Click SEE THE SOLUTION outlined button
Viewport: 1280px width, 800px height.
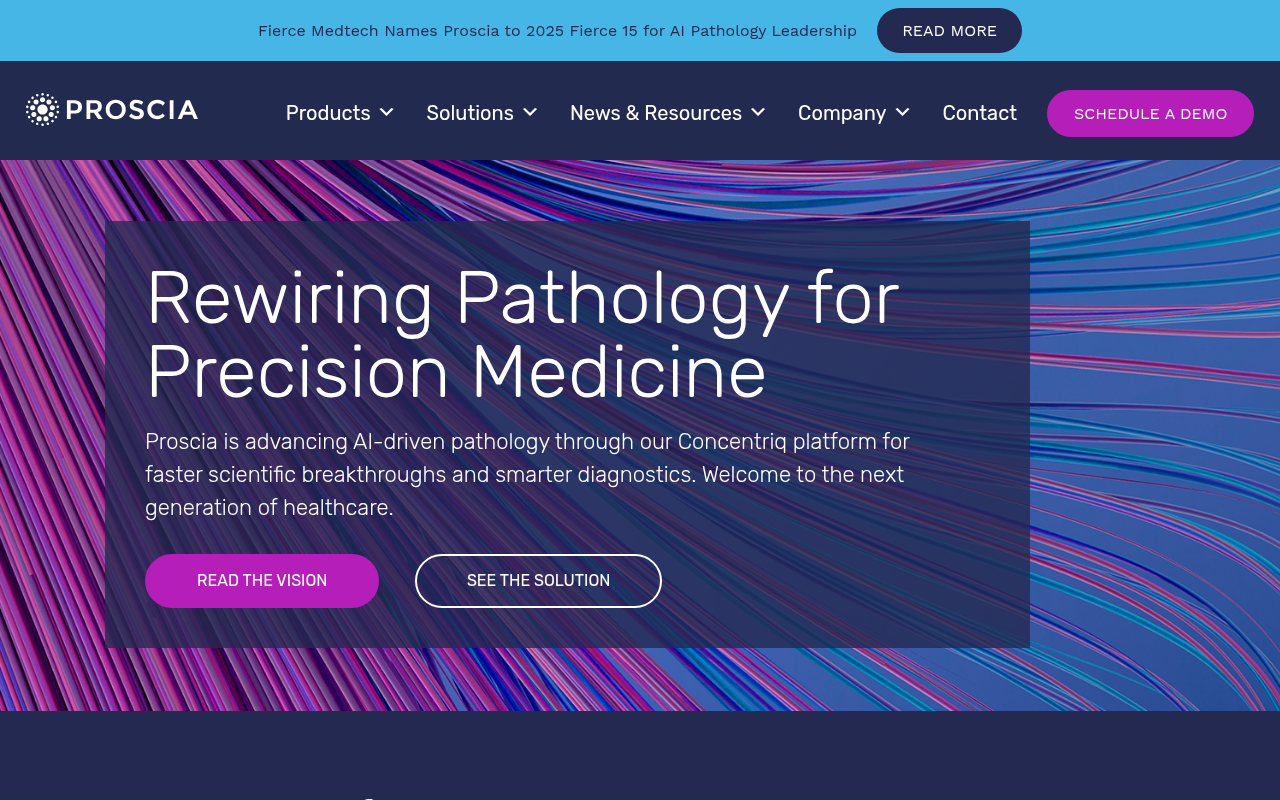pos(538,580)
